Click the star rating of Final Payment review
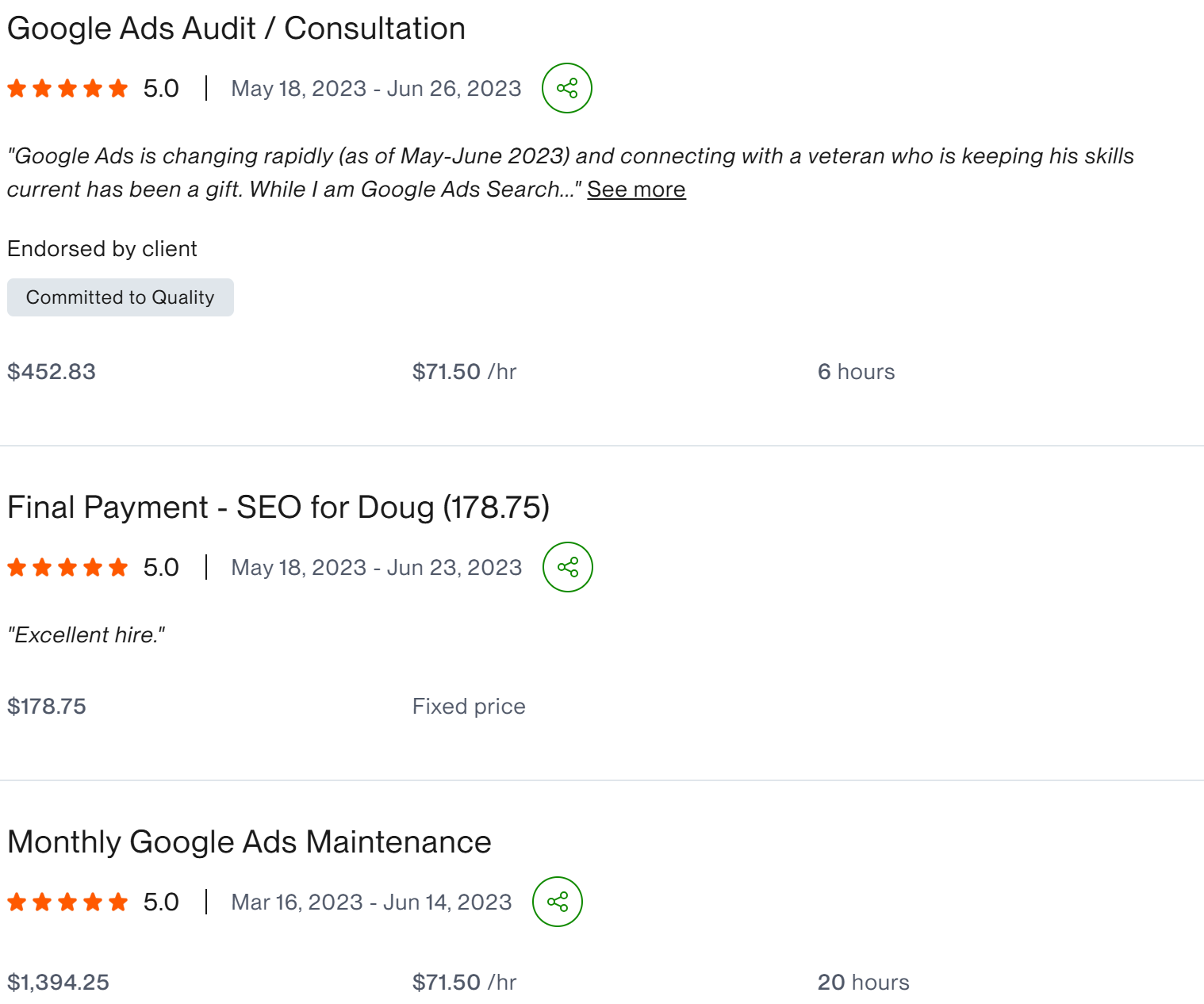Image resolution: width=1204 pixels, height=1004 pixels. pos(67,567)
